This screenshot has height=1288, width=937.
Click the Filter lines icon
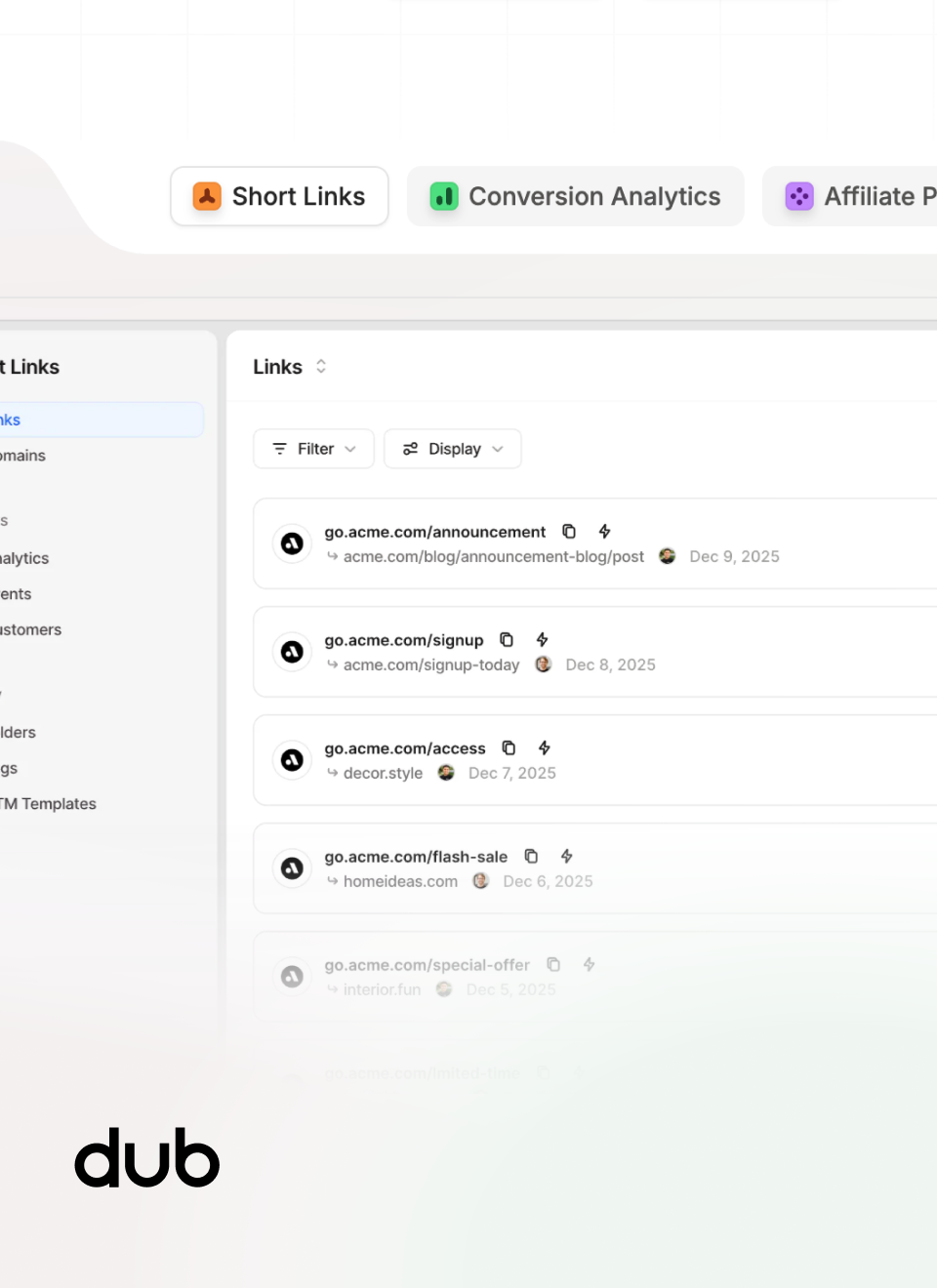pos(279,449)
